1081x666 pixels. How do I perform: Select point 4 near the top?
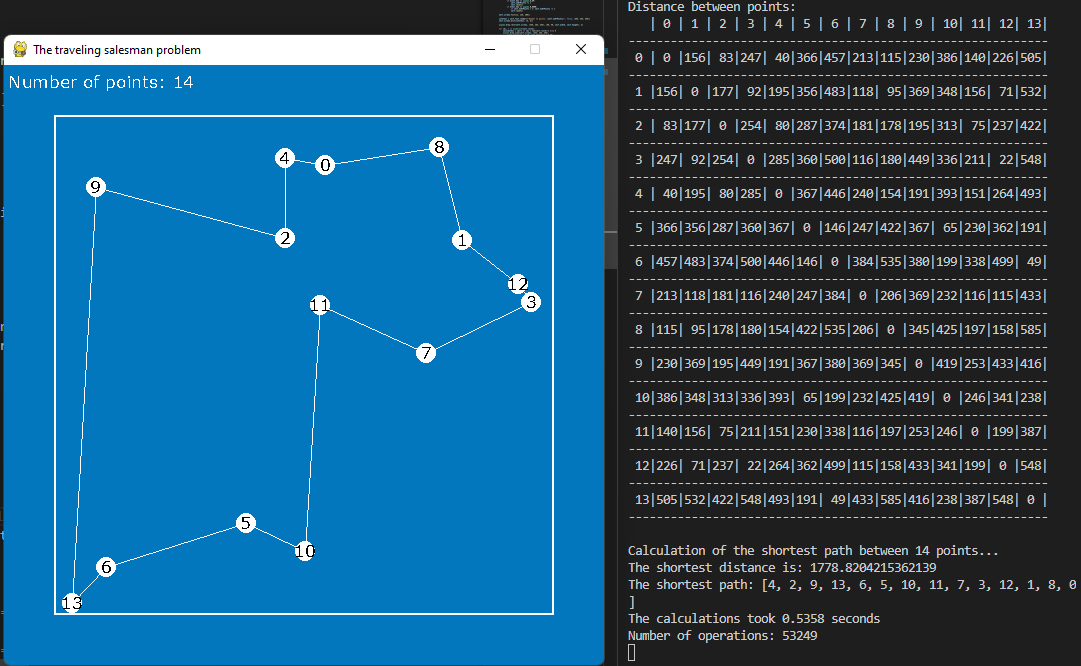(286, 157)
